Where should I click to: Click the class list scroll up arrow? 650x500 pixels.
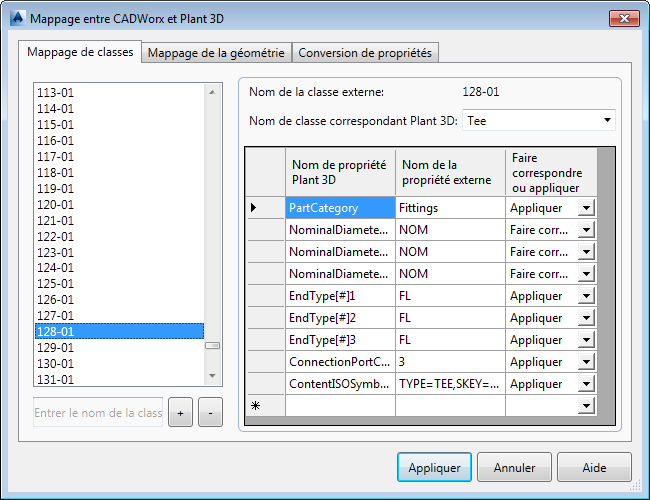point(212,92)
